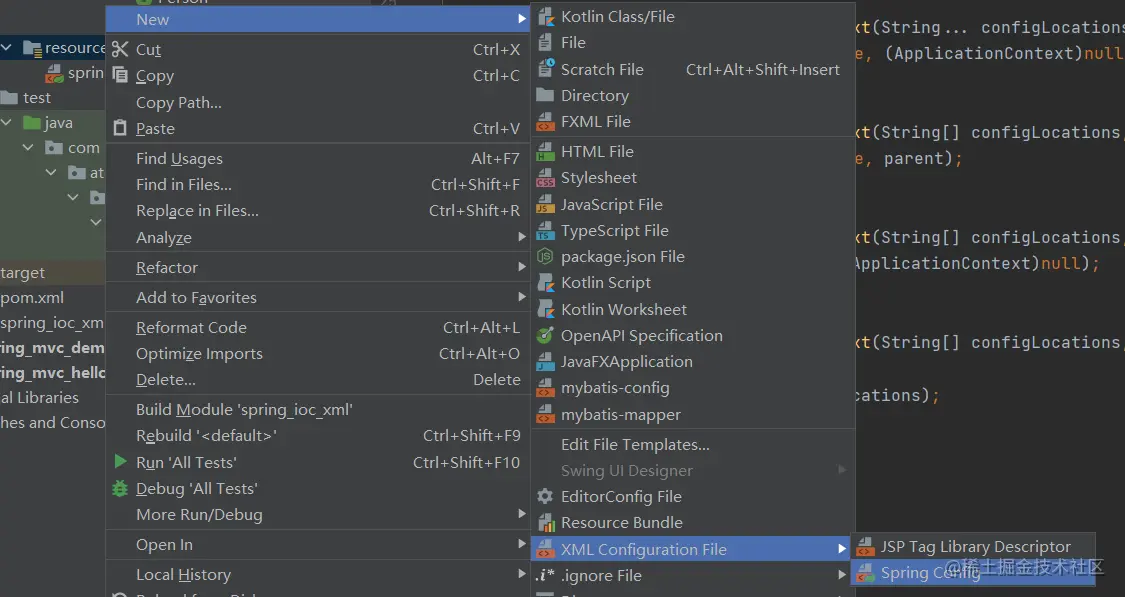Click the File icon in New submenu
The width and height of the screenshot is (1125, 597).
point(546,42)
